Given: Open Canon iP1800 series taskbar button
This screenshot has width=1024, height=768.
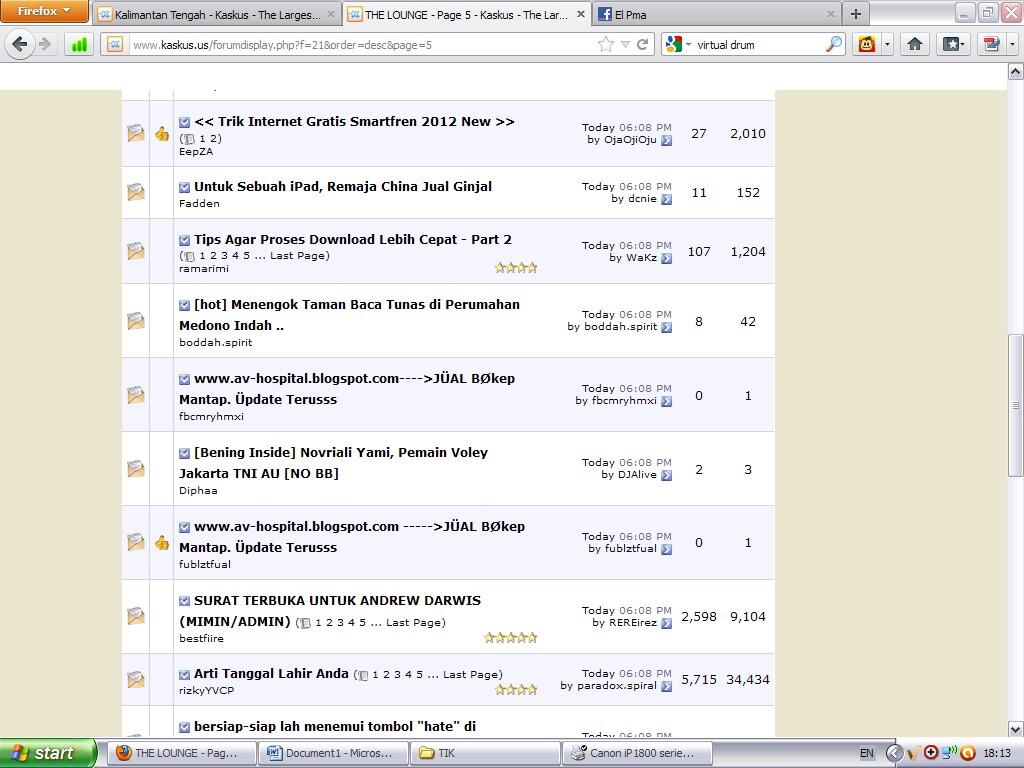Looking at the screenshot, I should click(x=637, y=753).
